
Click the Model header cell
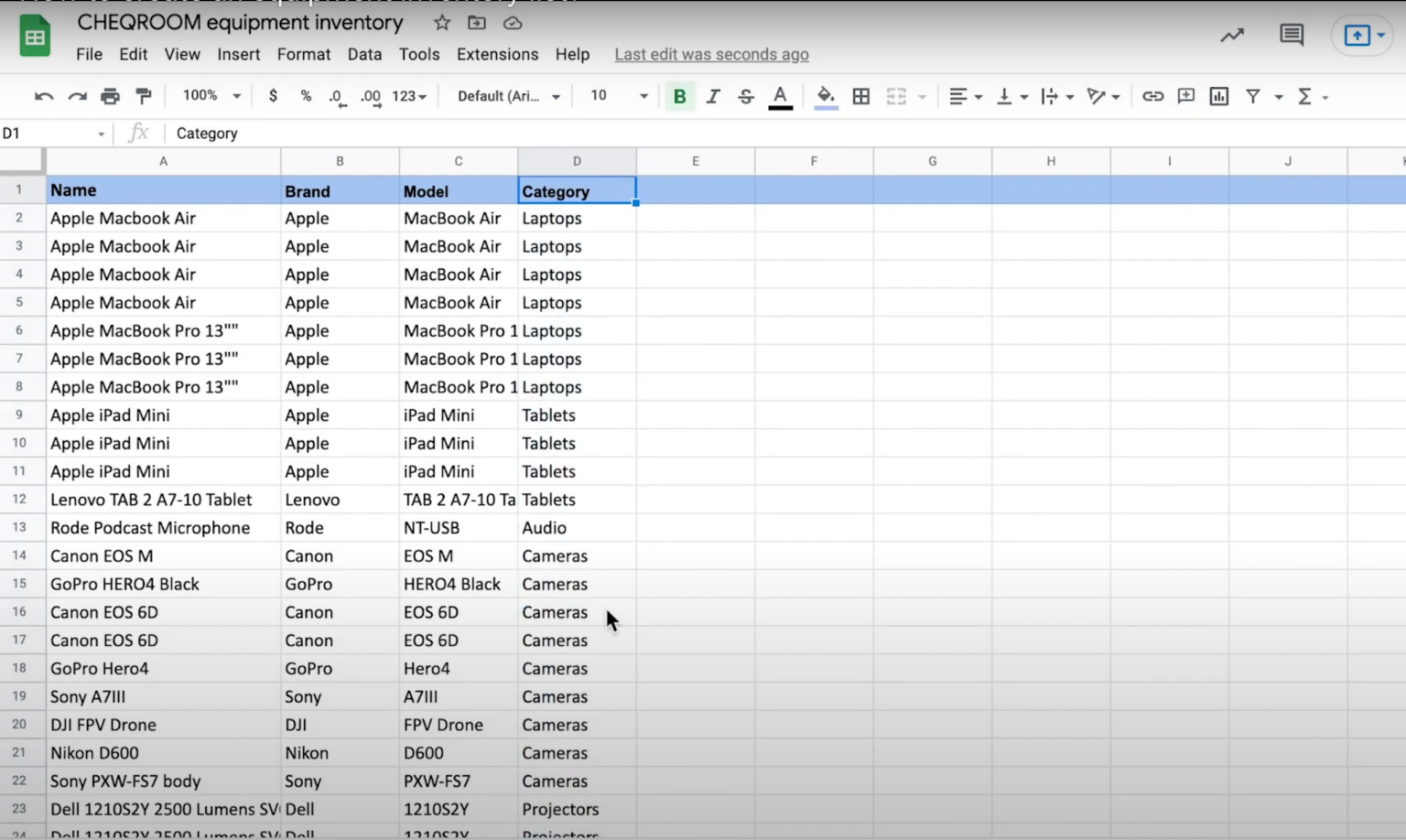pos(459,191)
